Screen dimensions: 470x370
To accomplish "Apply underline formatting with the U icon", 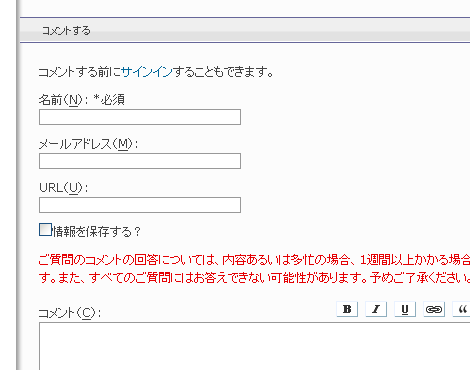I will point(405,309).
